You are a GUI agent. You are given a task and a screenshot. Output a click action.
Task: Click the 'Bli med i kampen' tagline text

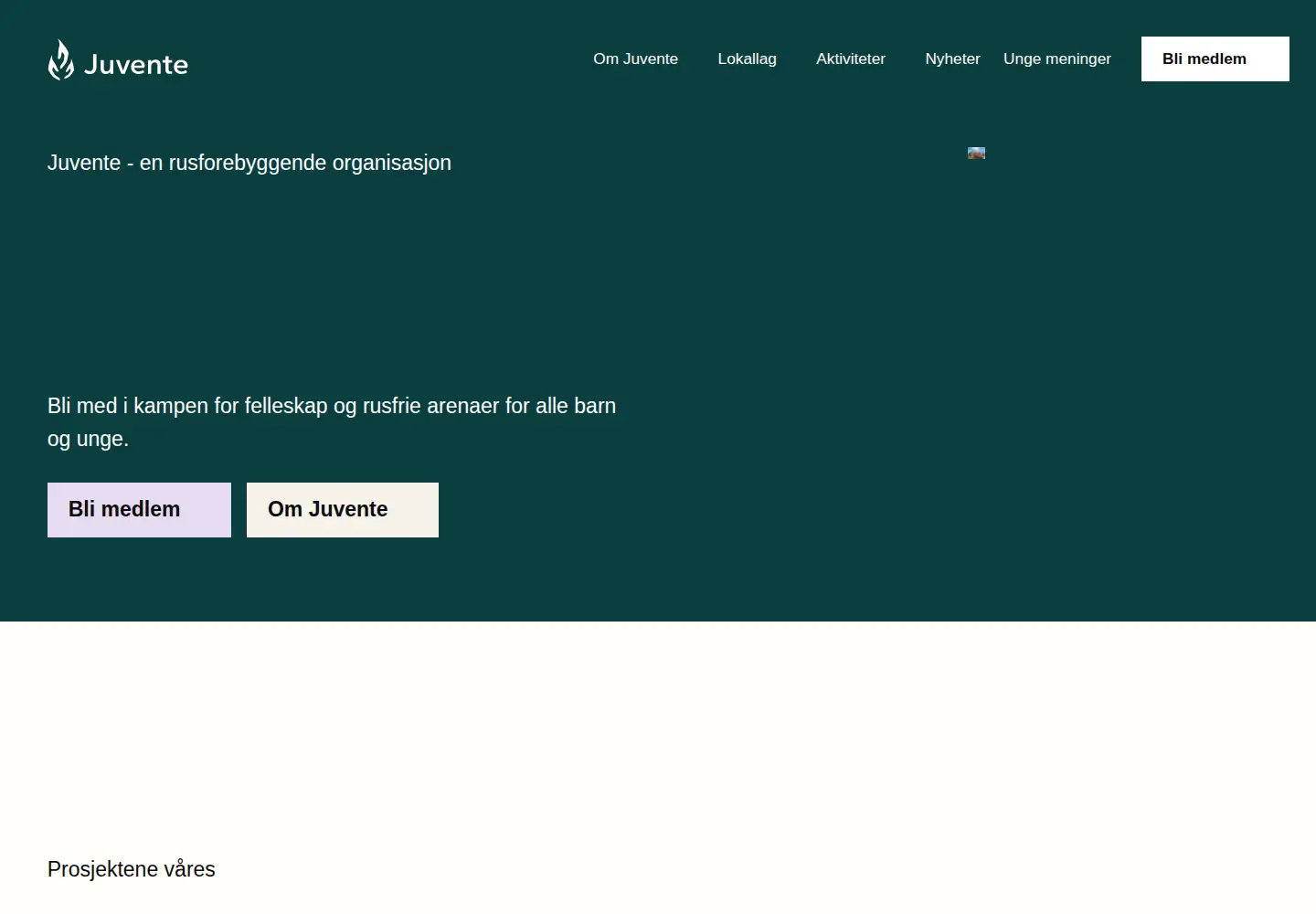[x=332, y=422]
